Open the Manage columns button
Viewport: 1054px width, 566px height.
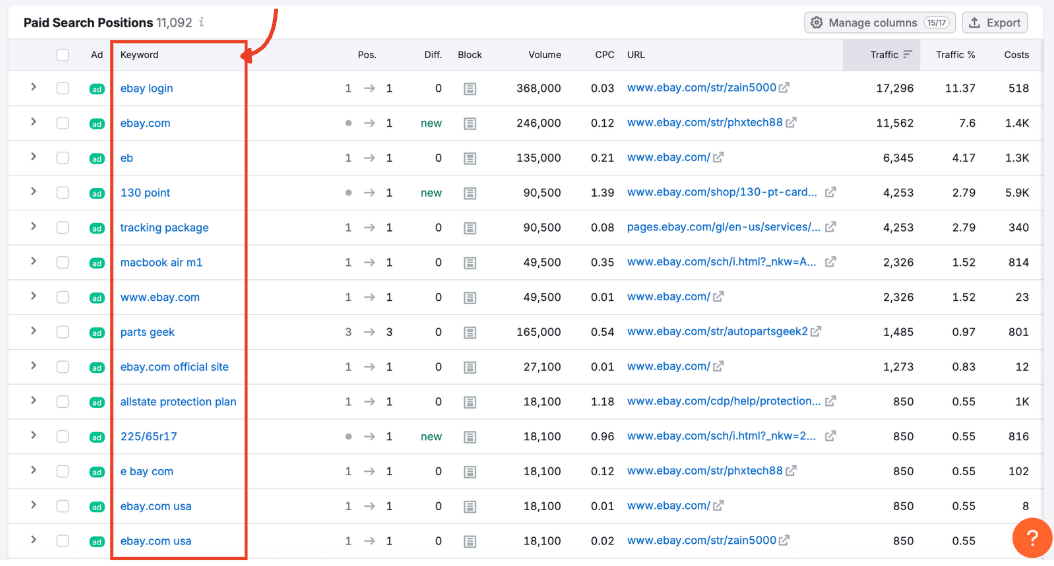(879, 23)
